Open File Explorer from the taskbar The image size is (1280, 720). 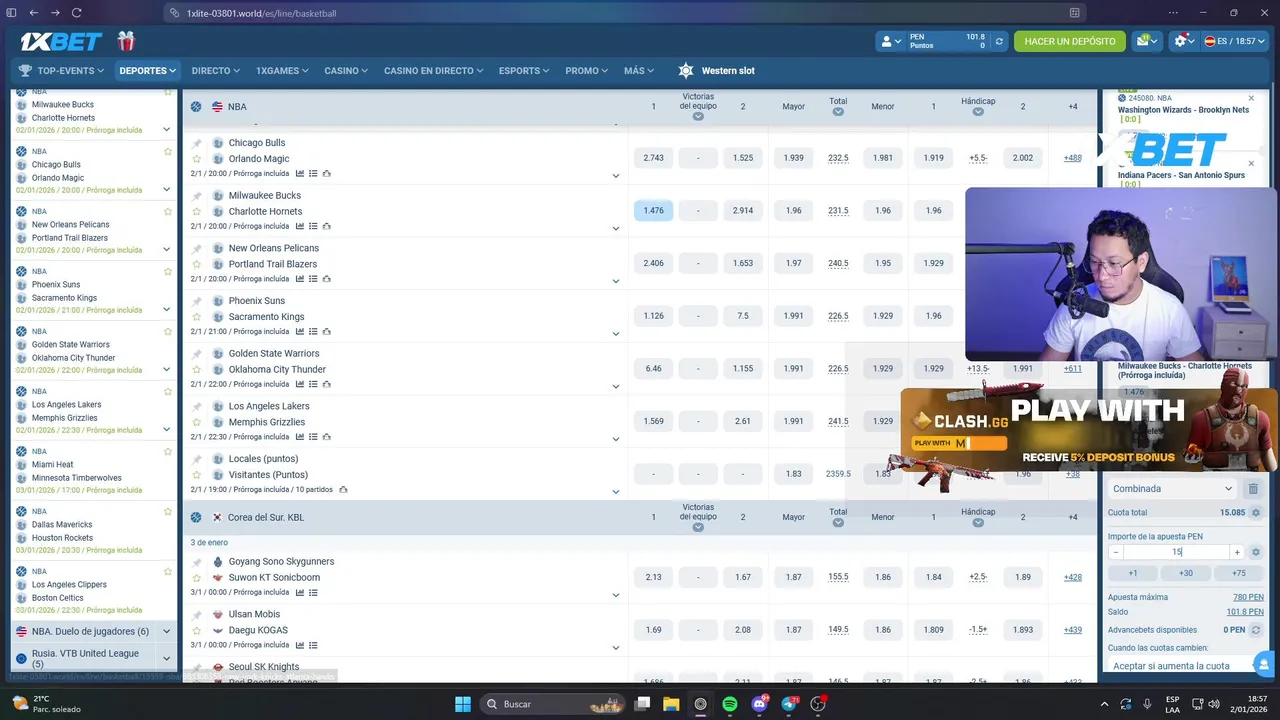click(672, 704)
